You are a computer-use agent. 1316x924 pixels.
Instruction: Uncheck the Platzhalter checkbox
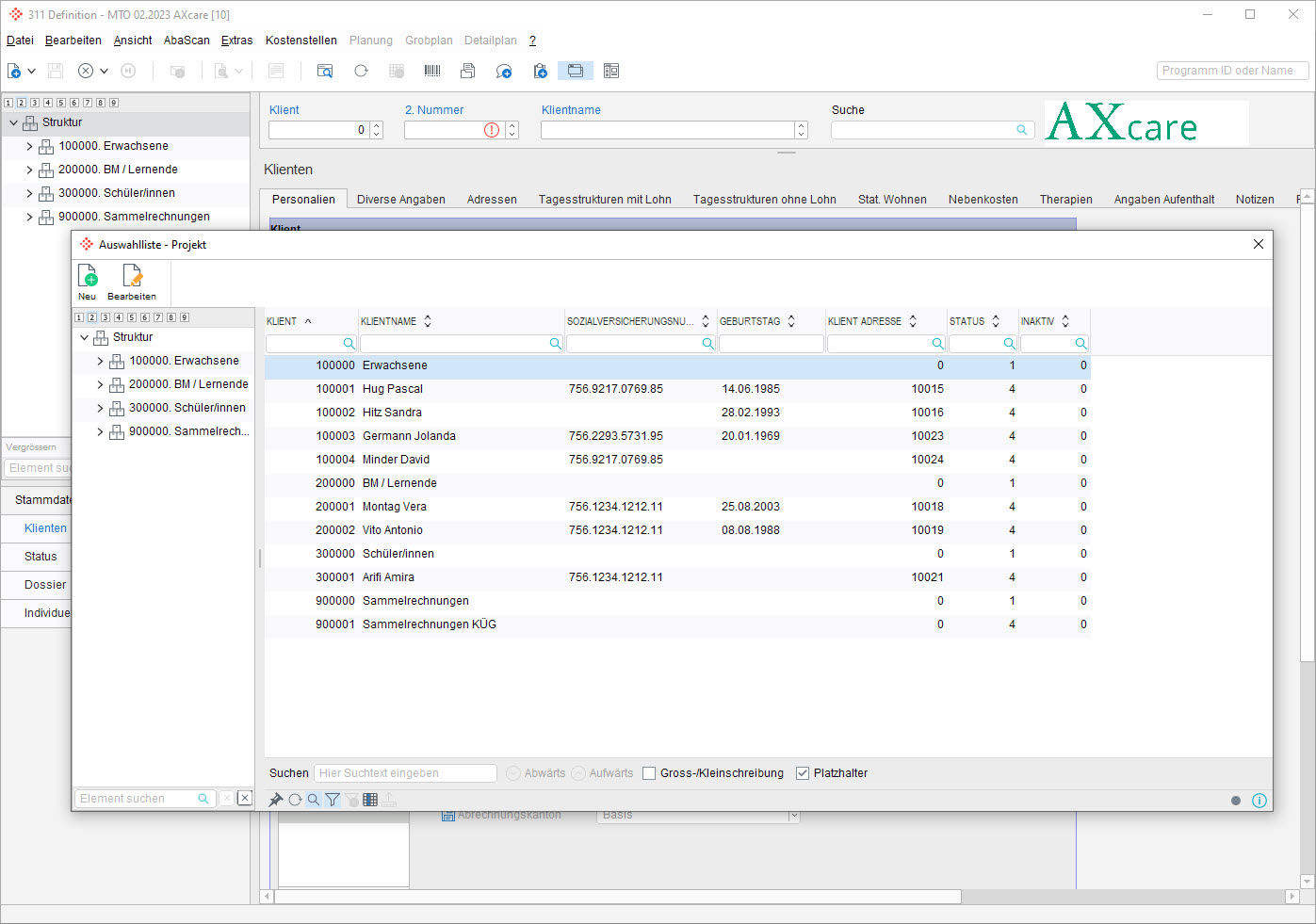tap(803, 773)
